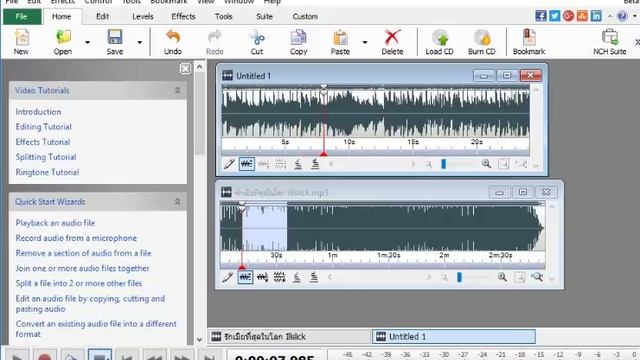
Task: Open the Effects Tutorial link
Action: click(x=43, y=142)
